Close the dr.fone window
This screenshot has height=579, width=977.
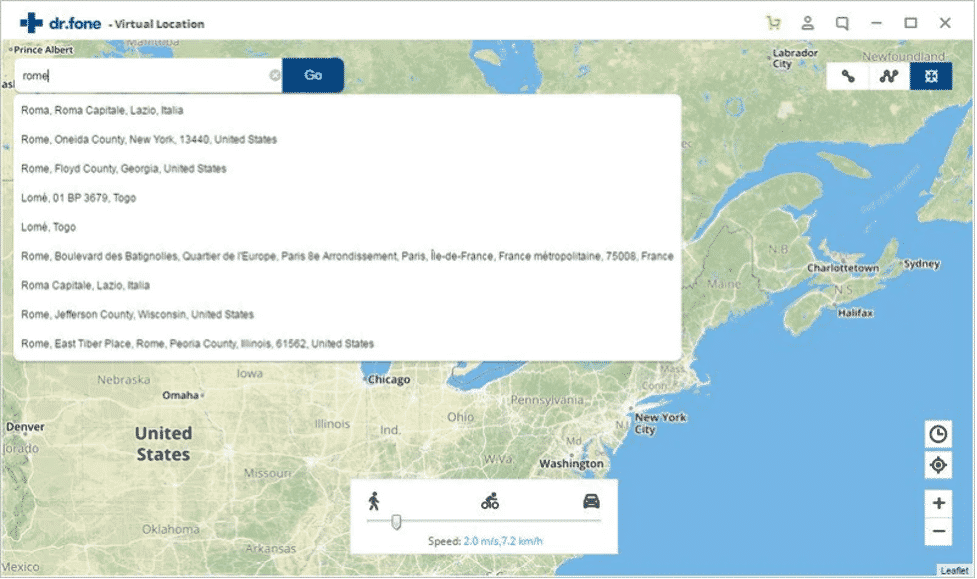[945, 24]
